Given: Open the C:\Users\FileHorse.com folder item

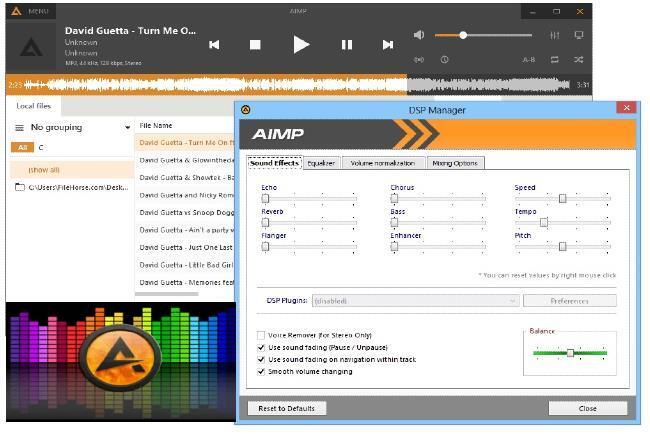Looking at the screenshot, I should tap(71, 187).
